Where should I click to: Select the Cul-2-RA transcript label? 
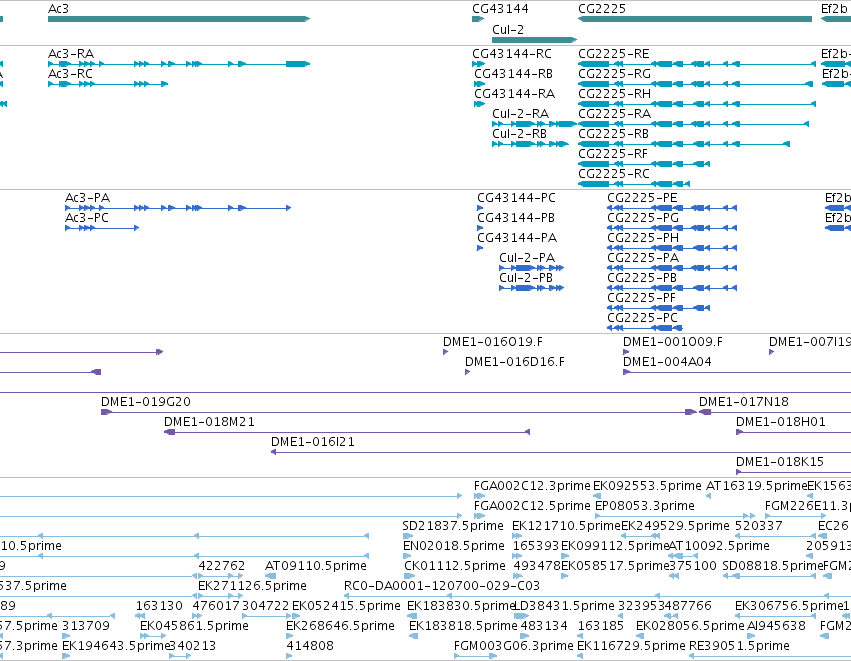(x=520, y=114)
